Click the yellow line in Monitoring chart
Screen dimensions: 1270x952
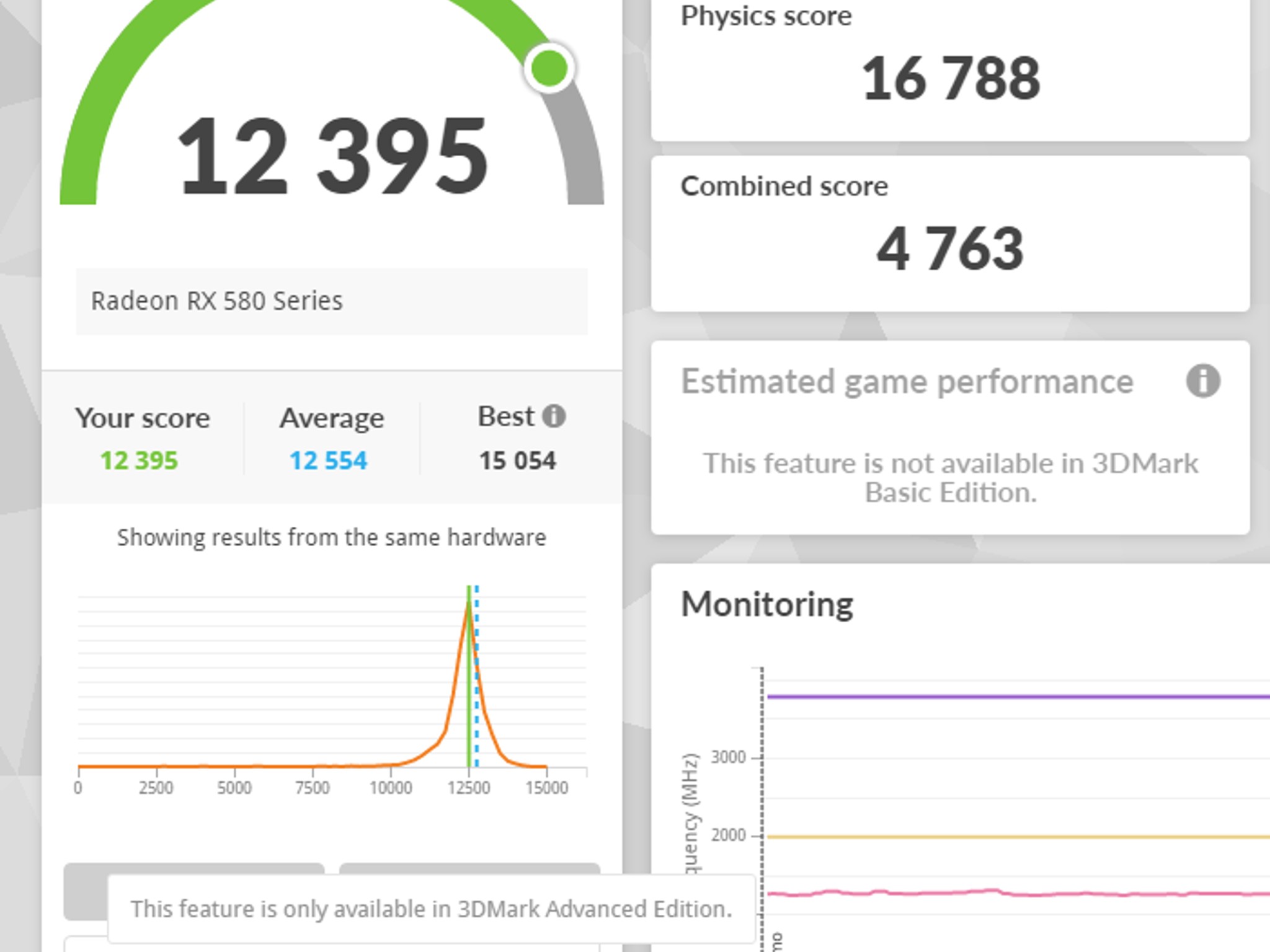1017,837
